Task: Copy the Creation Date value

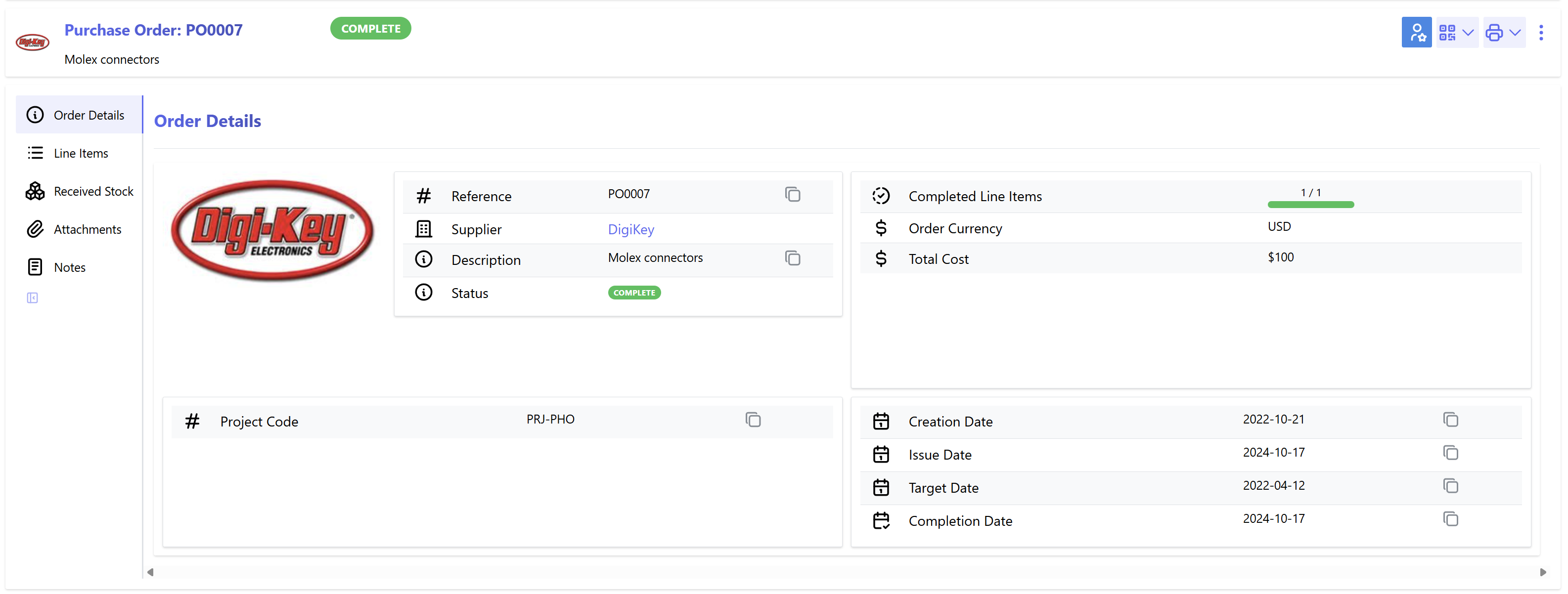Action: (x=1450, y=420)
